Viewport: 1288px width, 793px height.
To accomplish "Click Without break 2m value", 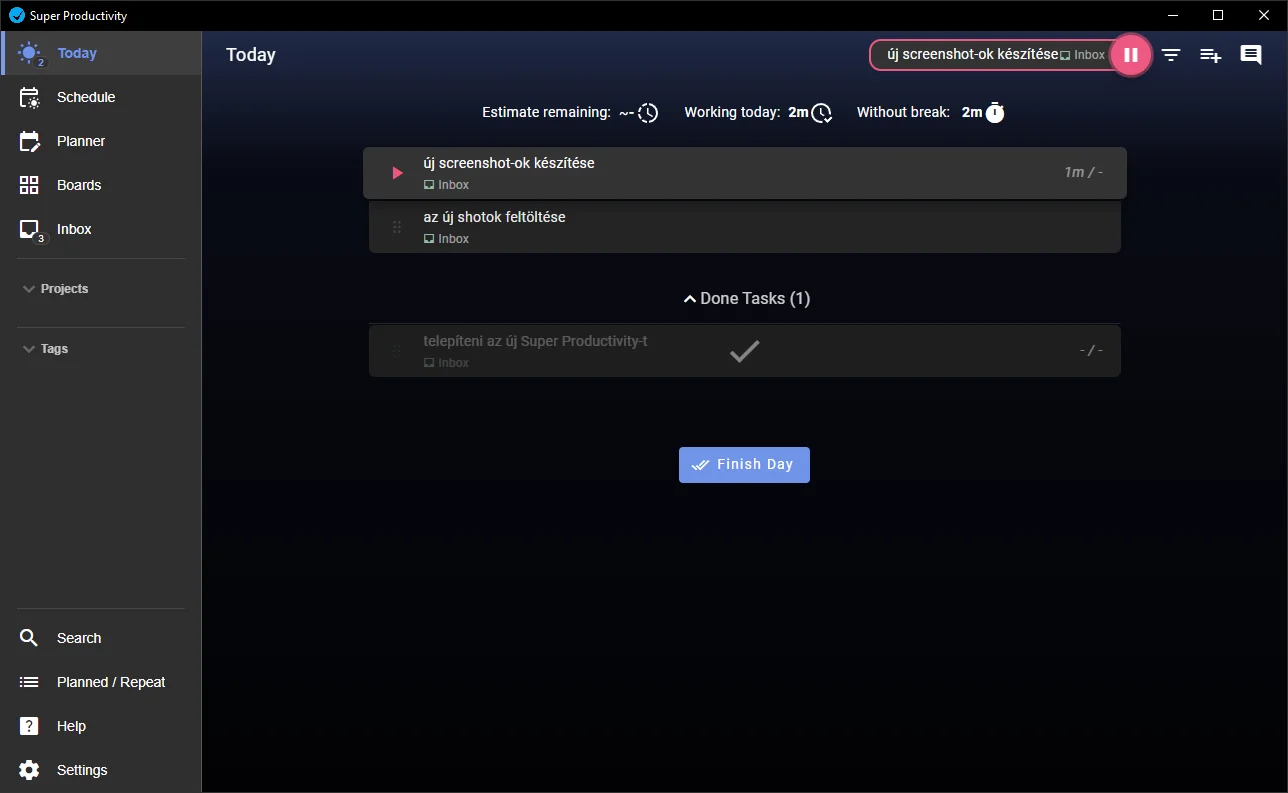I will 972,112.
